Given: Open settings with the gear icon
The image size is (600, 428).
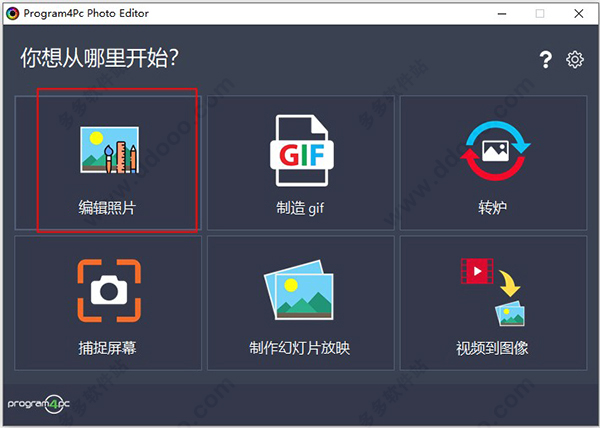Looking at the screenshot, I should 575,60.
